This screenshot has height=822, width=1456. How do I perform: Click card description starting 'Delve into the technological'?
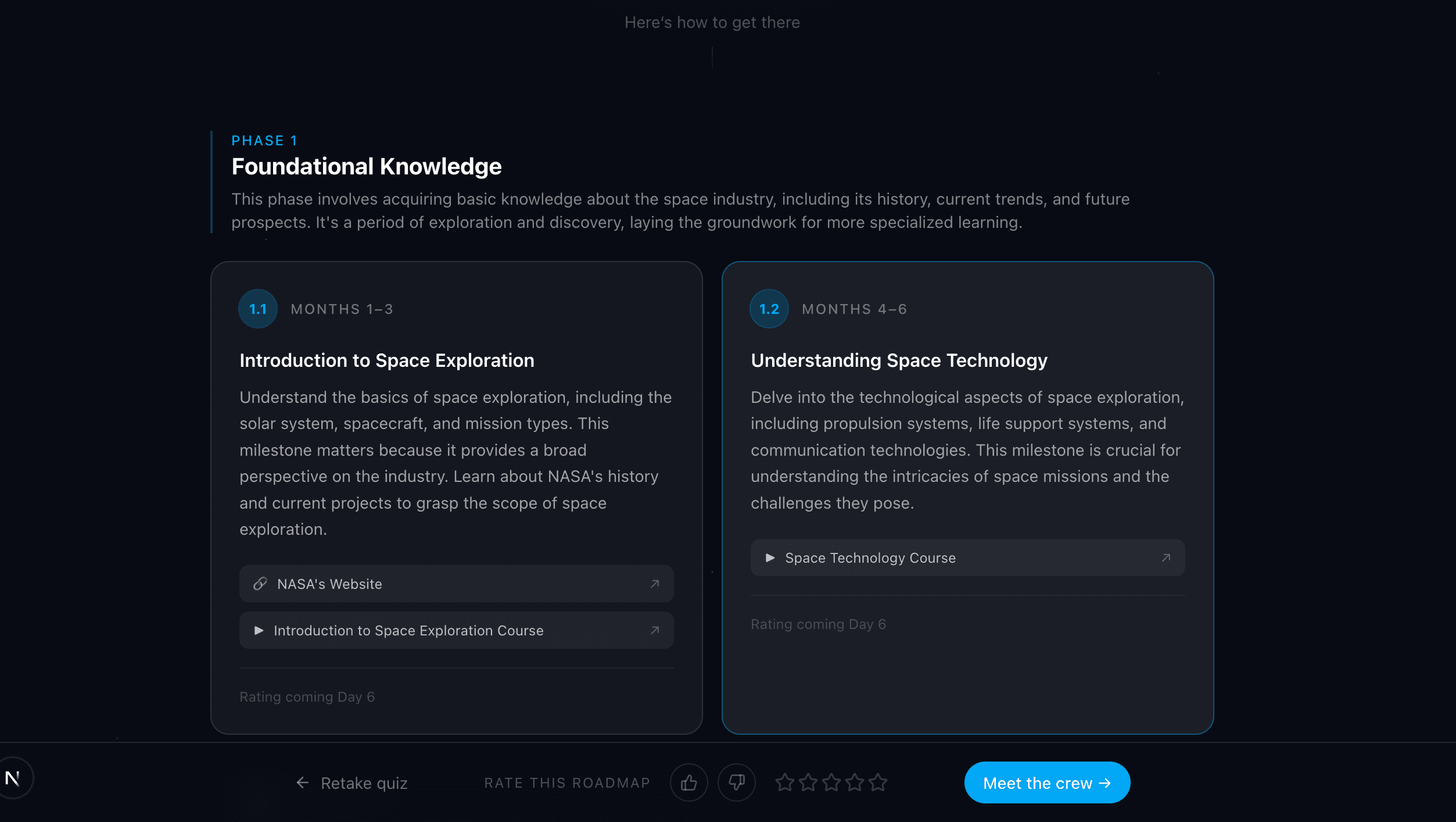pos(967,450)
